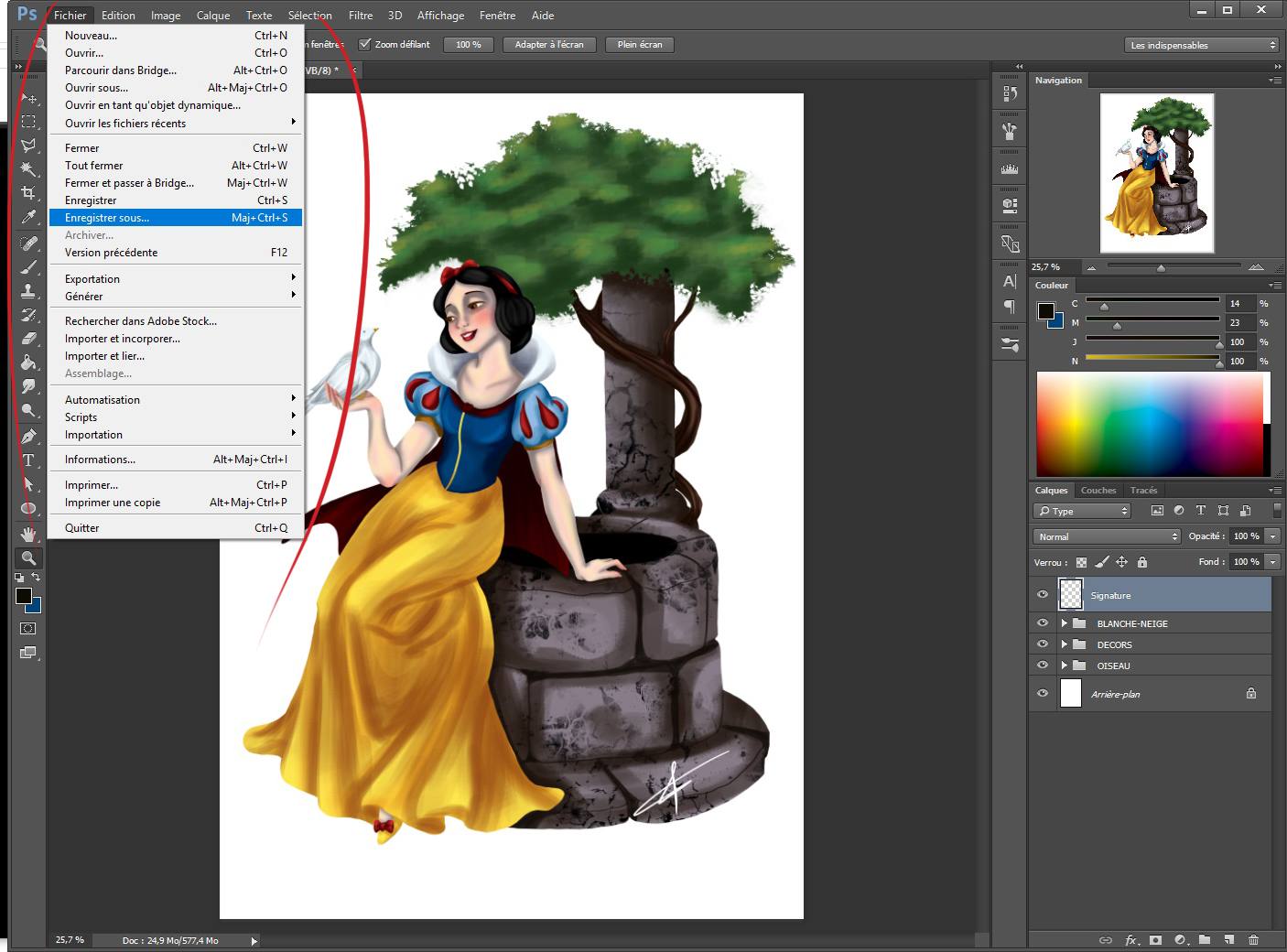Click the Navigation panel image thumbnail
1287x952 pixels.
(x=1156, y=172)
